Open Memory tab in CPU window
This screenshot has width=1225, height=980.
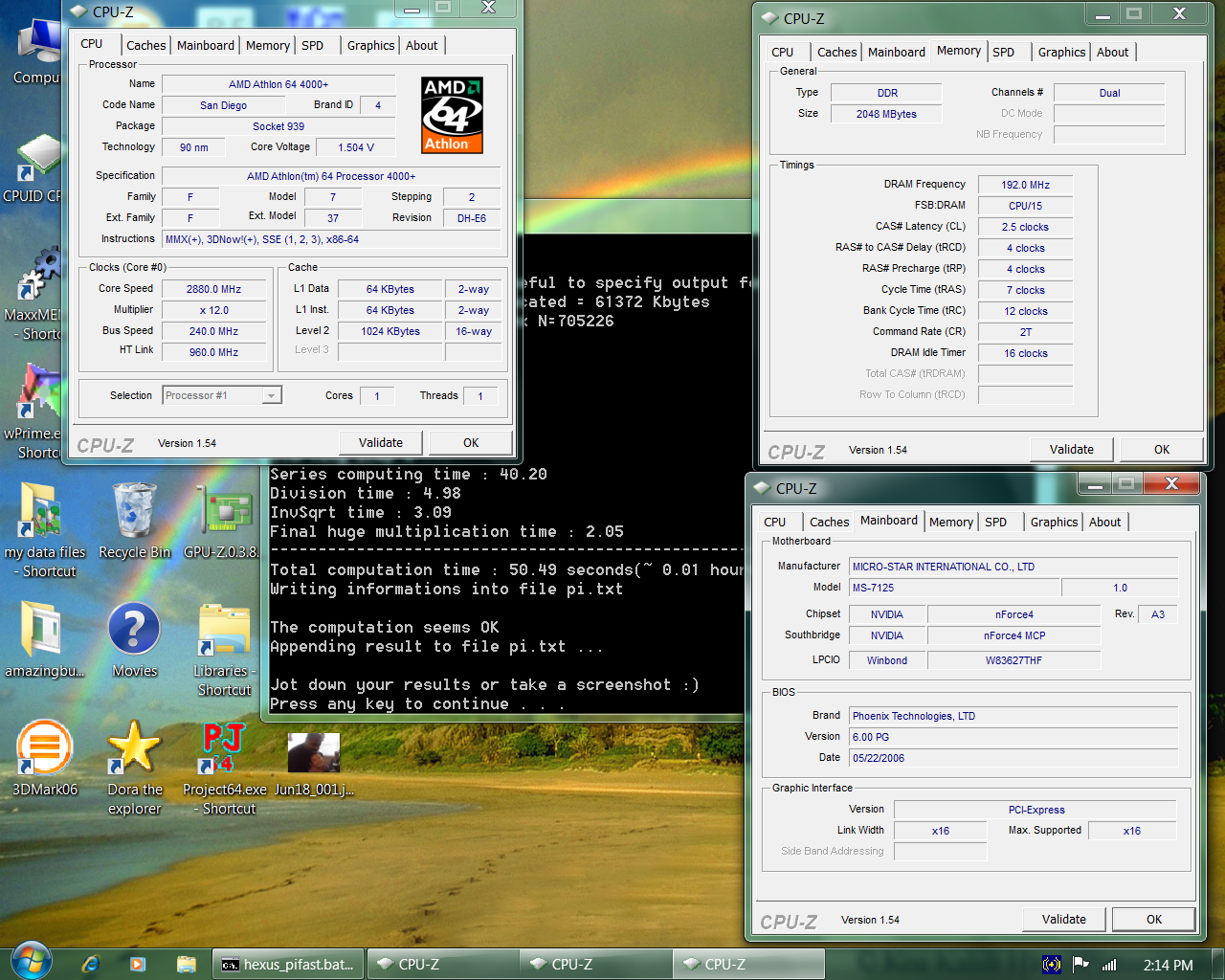(268, 45)
